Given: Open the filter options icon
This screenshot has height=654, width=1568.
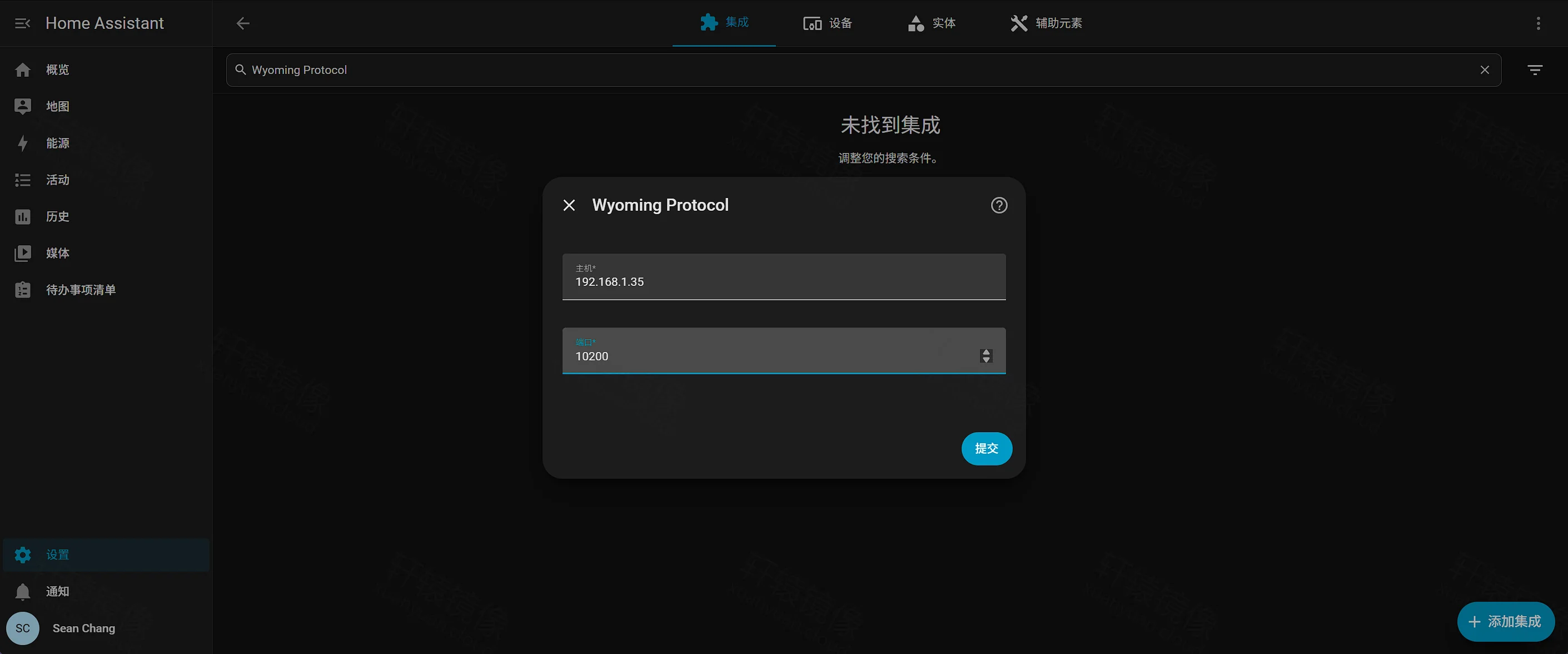Looking at the screenshot, I should tap(1535, 70).
